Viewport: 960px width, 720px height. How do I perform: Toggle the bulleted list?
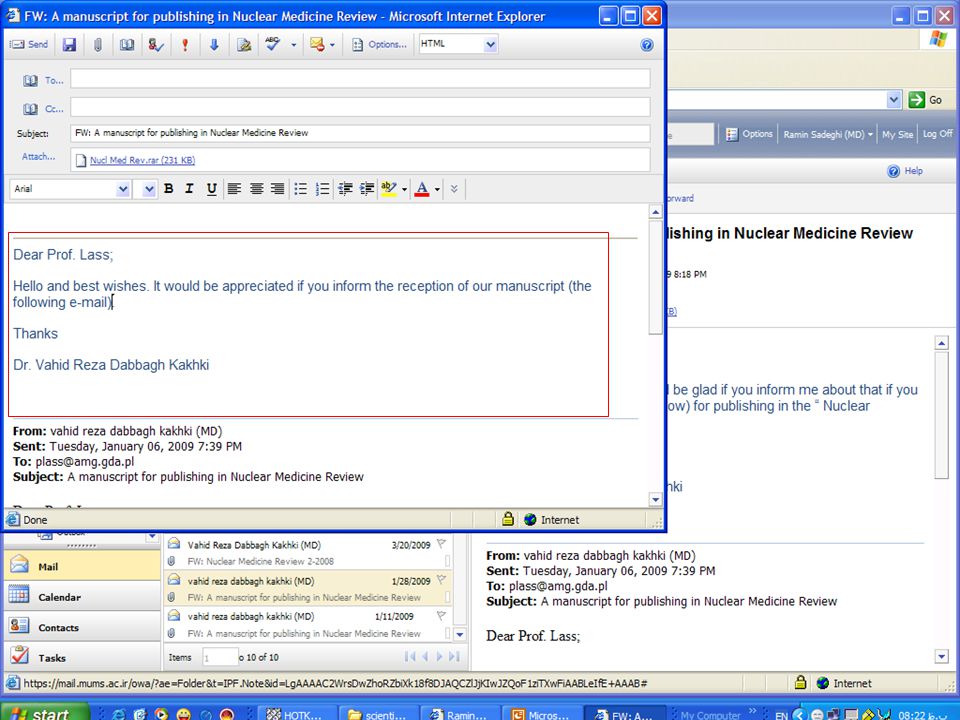tap(301, 189)
